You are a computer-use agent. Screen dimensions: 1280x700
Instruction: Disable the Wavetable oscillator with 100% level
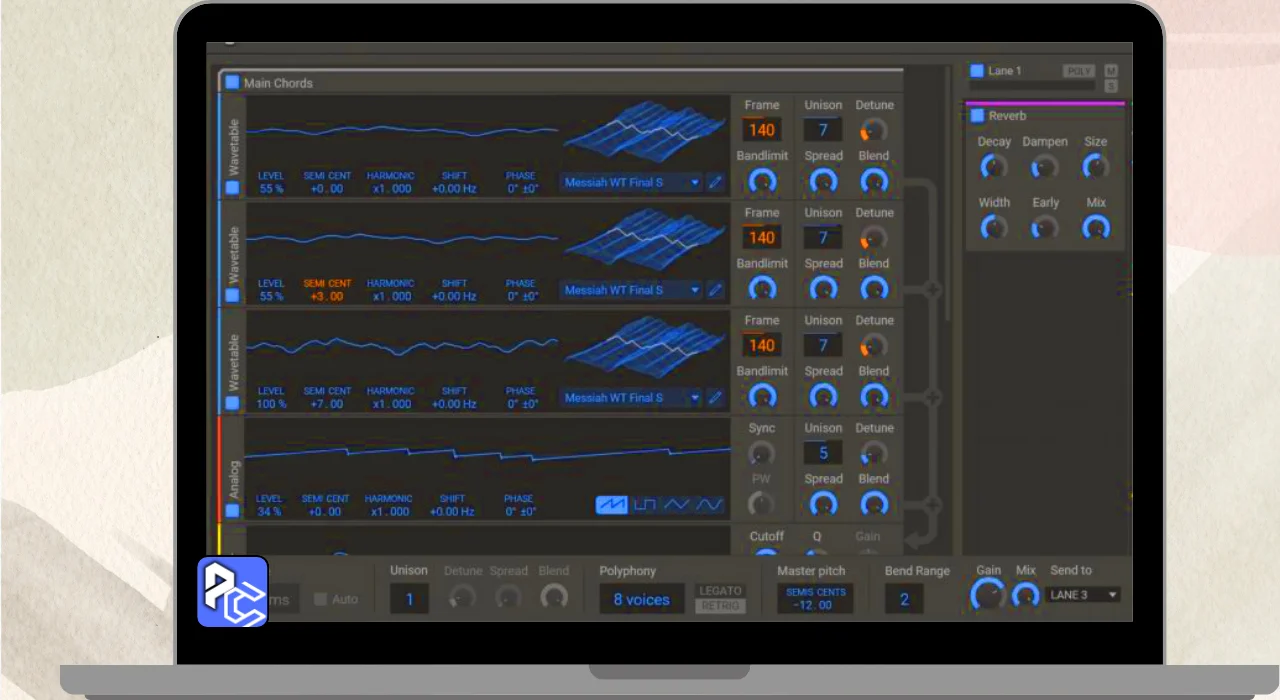coord(232,403)
